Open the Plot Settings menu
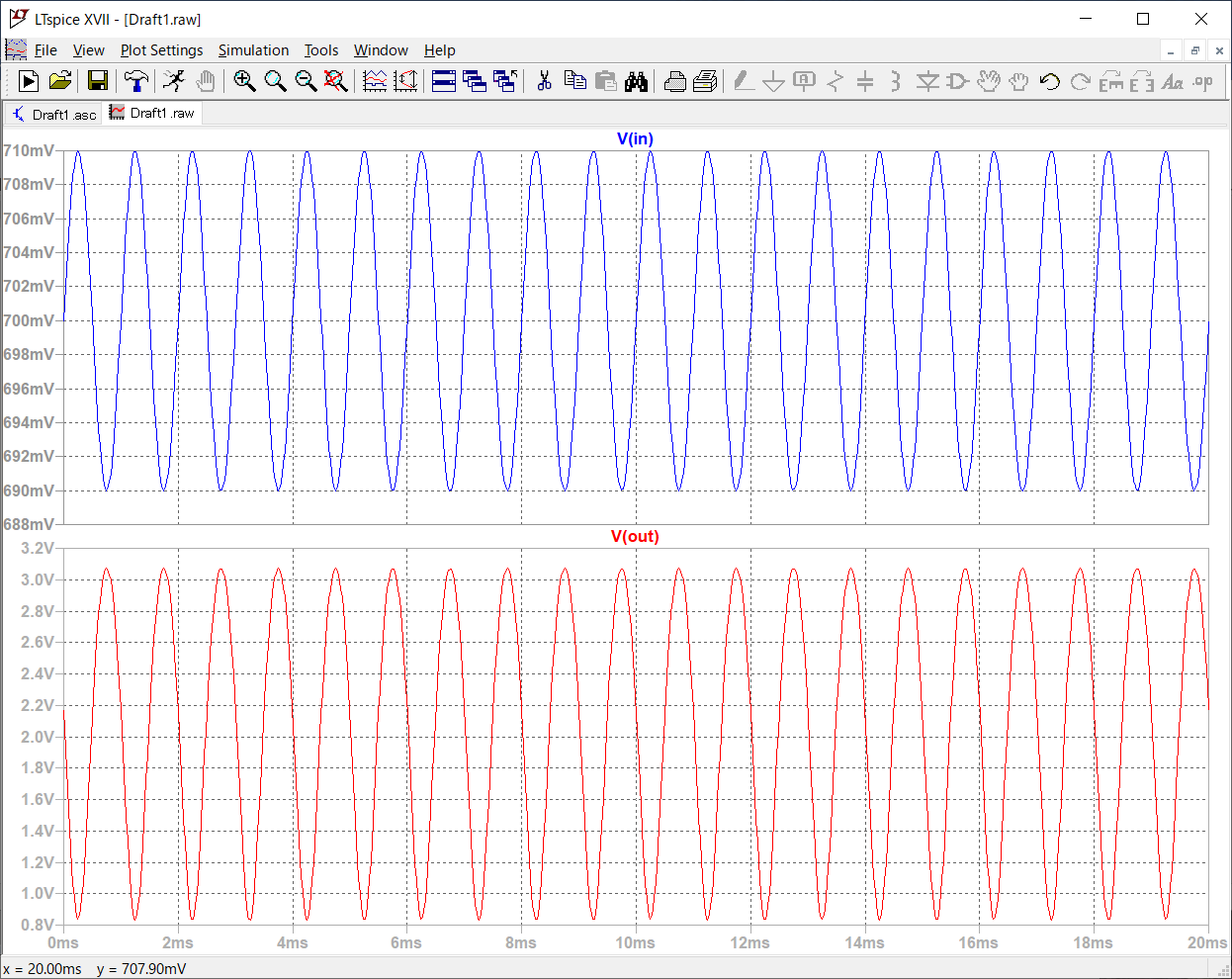Screen dimensions: 1232x979 161,50
